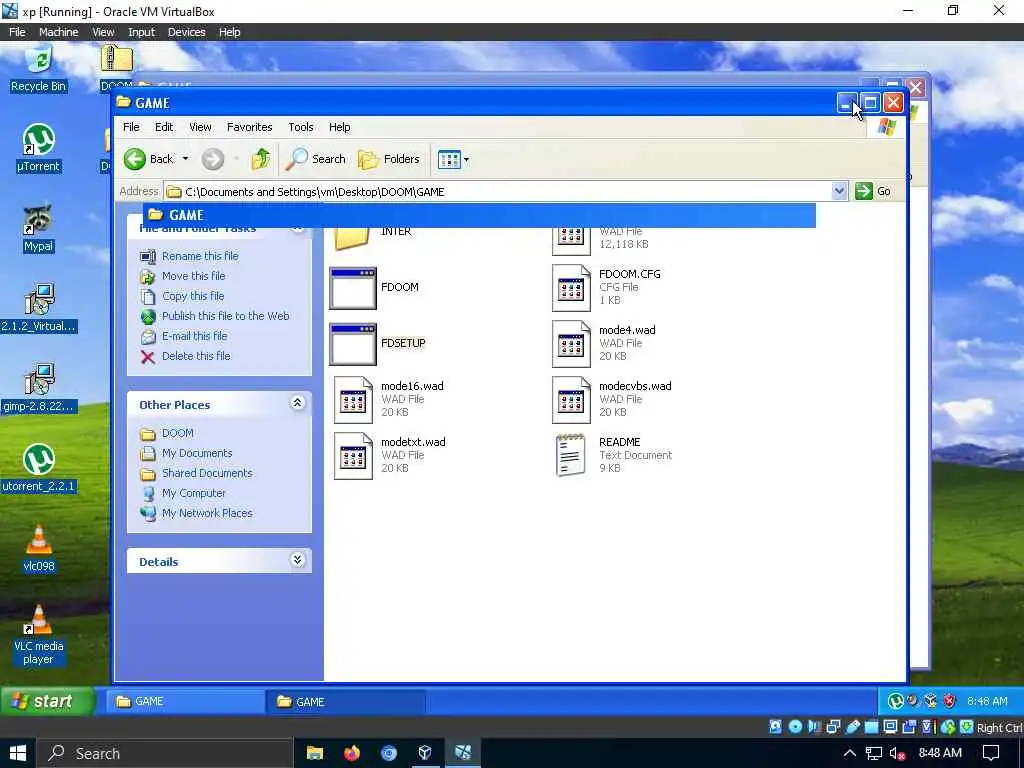Expand the Details panel
The image size is (1024, 768).
point(297,560)
